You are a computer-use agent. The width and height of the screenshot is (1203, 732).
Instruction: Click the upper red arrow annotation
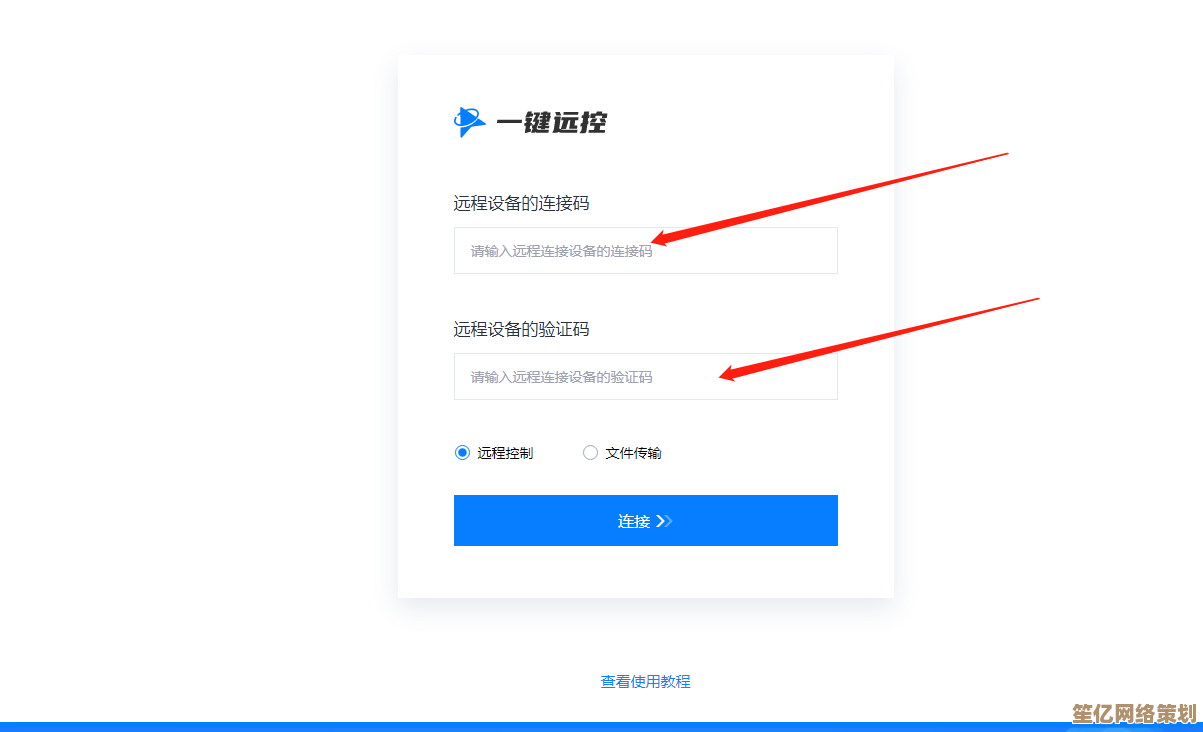point(830,199)
